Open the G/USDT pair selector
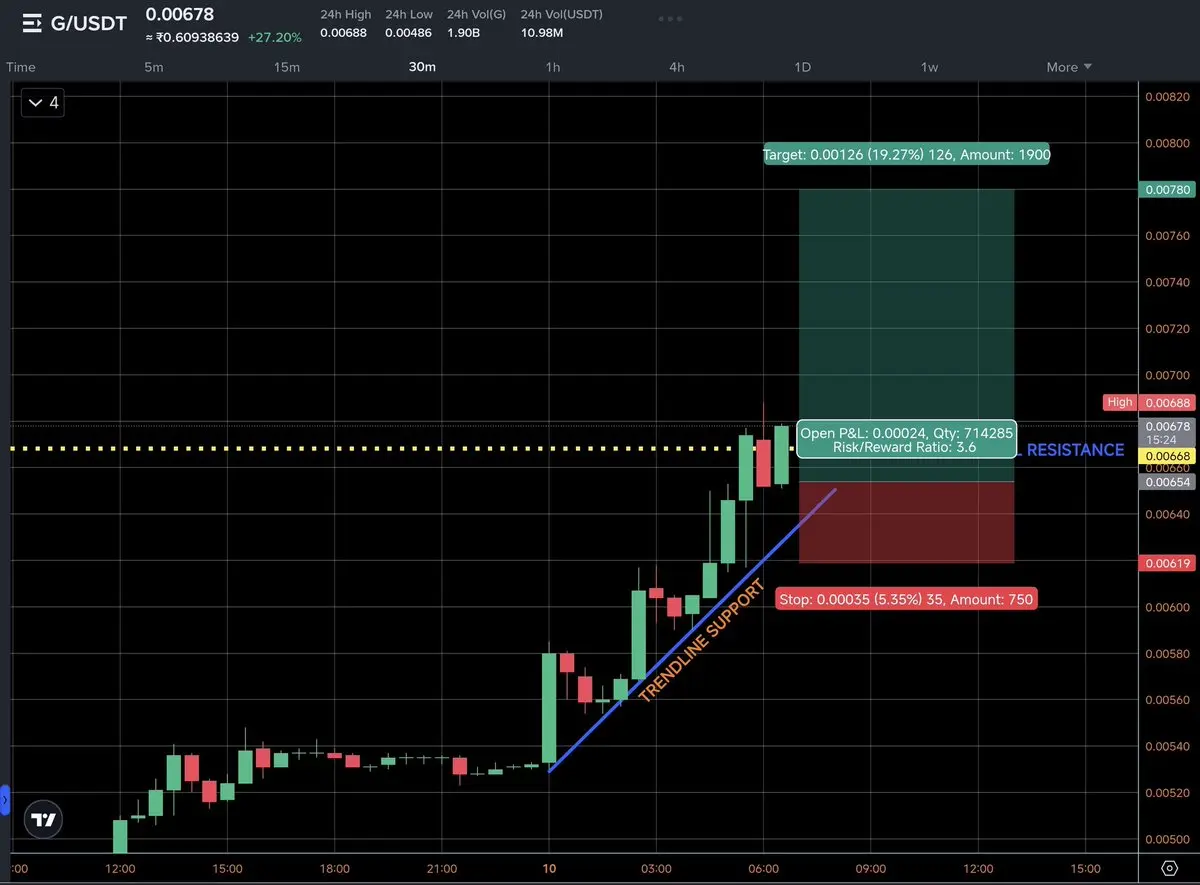The image size is (1200, 885). tap(89, 23)
